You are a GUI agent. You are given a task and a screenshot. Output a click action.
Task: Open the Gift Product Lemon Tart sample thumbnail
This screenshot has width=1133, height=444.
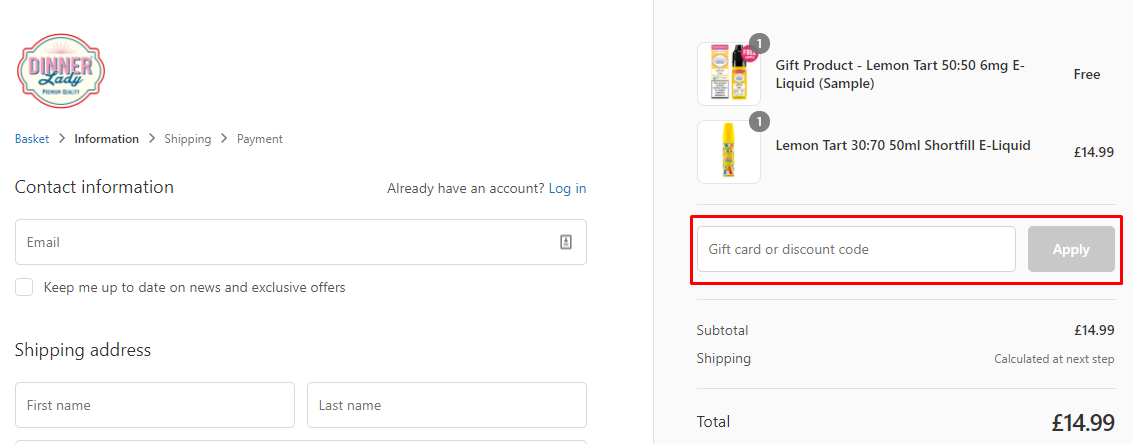[729, 74]
